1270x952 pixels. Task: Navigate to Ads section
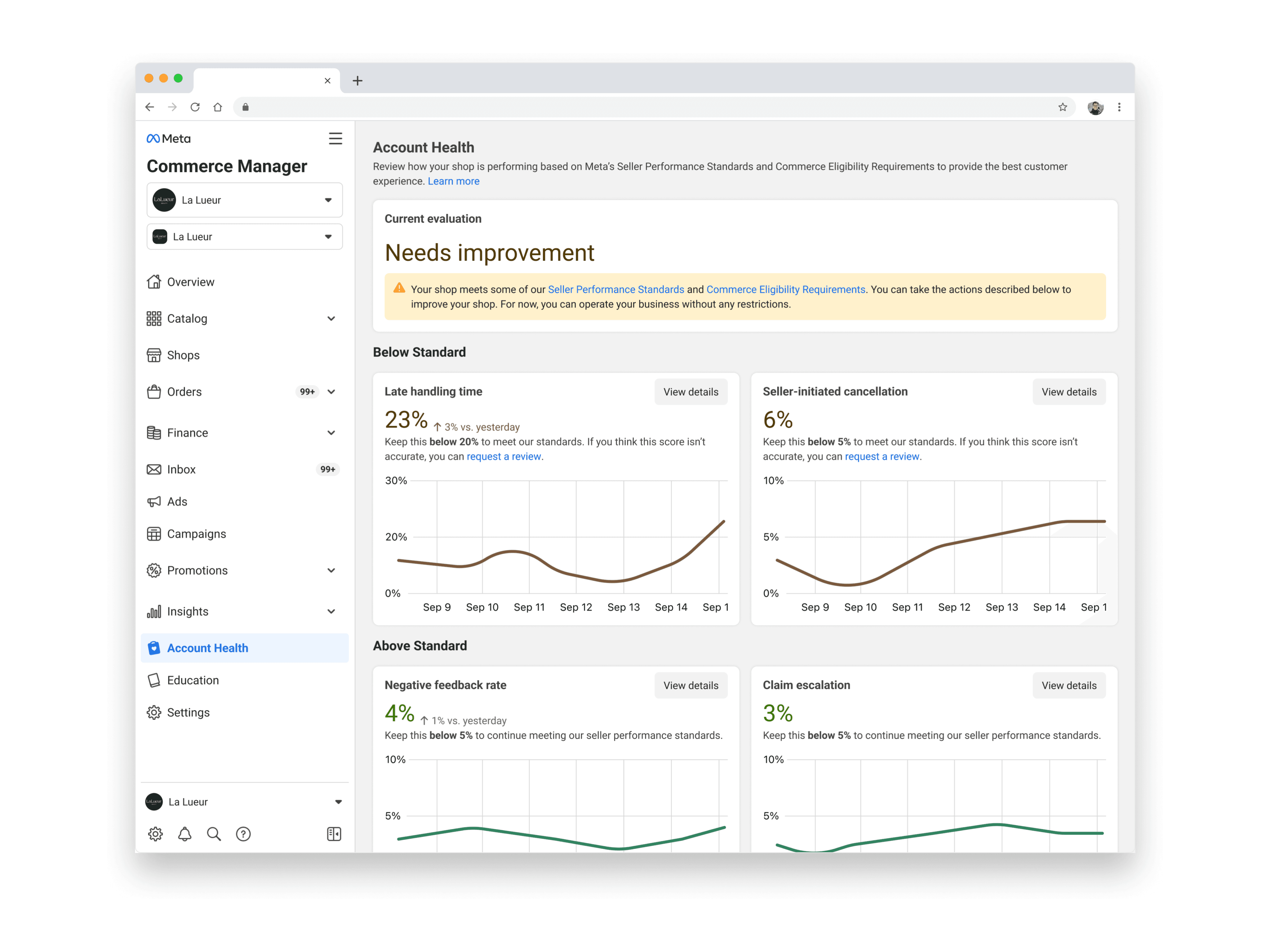point(245,501)
